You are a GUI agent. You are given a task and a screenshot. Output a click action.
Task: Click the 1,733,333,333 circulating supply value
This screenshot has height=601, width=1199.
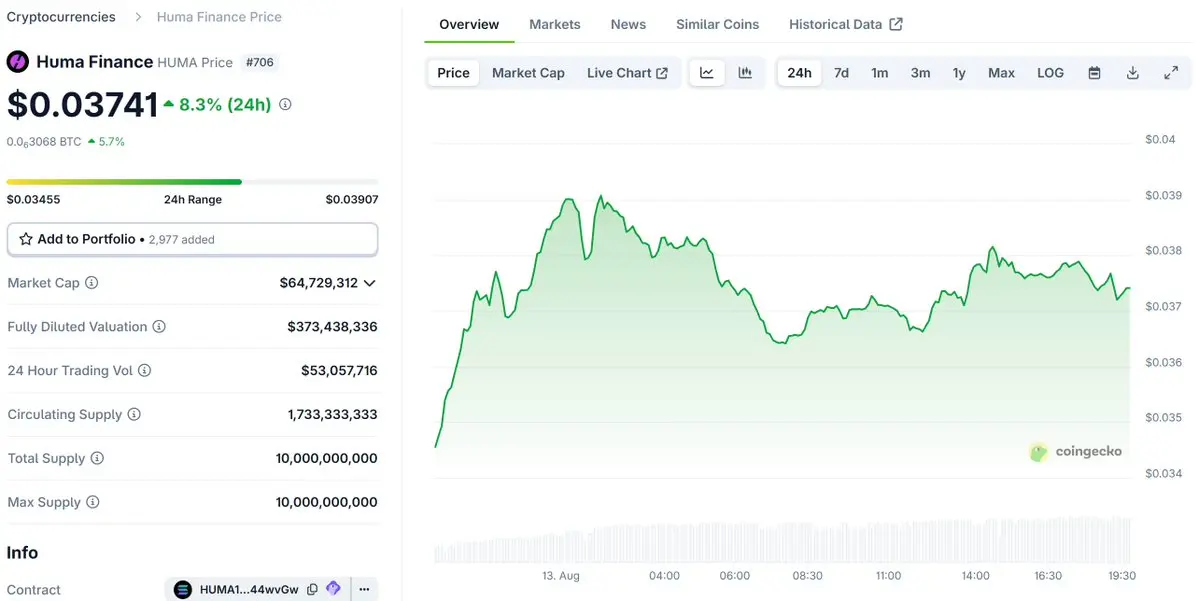(x=332, y=414)
